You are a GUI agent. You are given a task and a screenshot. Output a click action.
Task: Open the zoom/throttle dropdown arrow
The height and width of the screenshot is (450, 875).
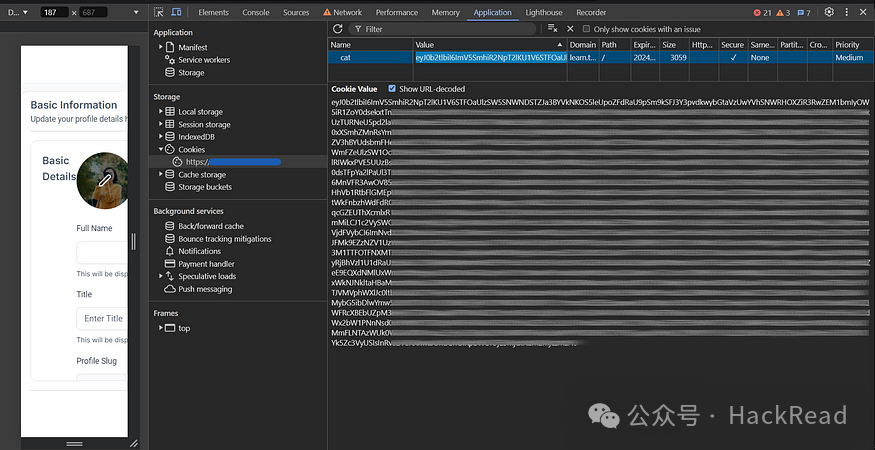pyautogui.click(x=136, y=12)
